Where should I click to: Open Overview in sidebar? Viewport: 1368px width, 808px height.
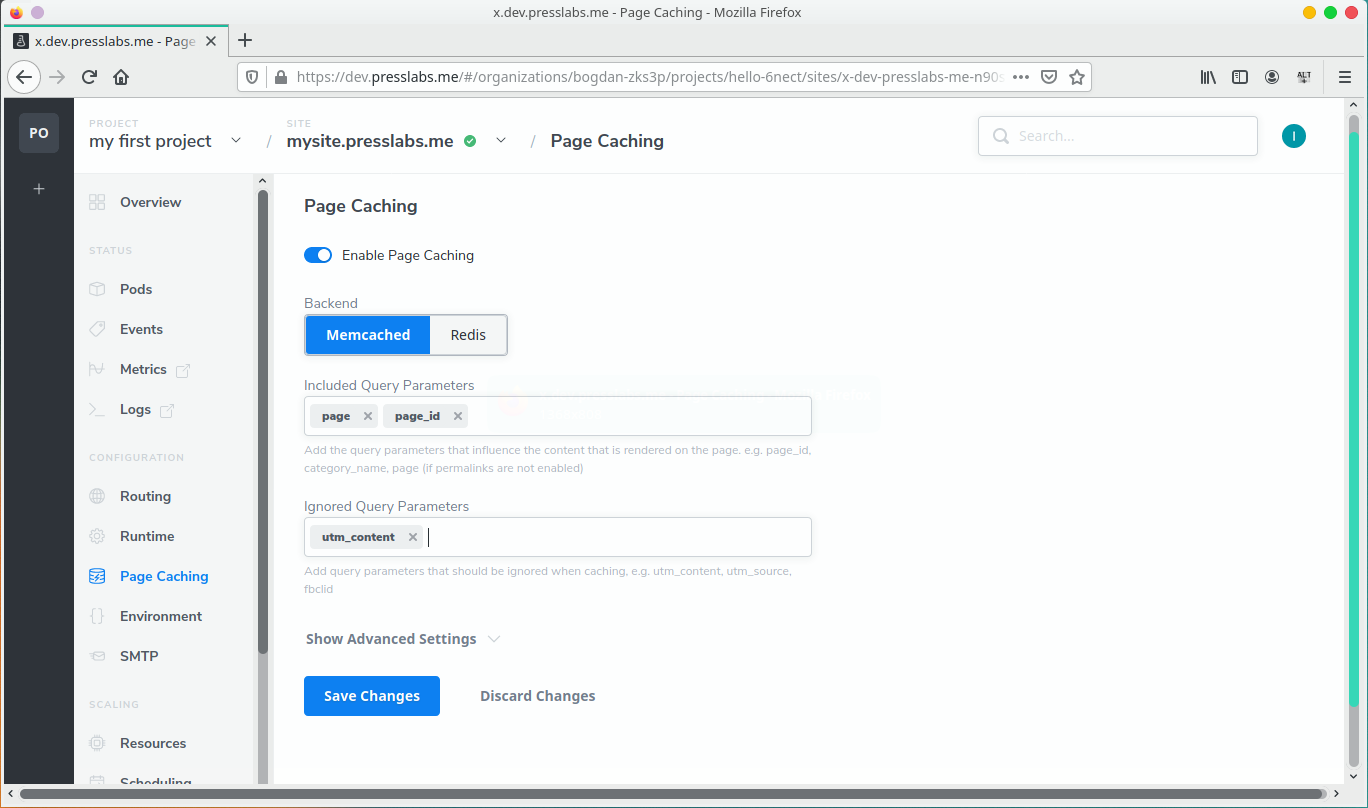pyautogui.click(x=150, y=202)
